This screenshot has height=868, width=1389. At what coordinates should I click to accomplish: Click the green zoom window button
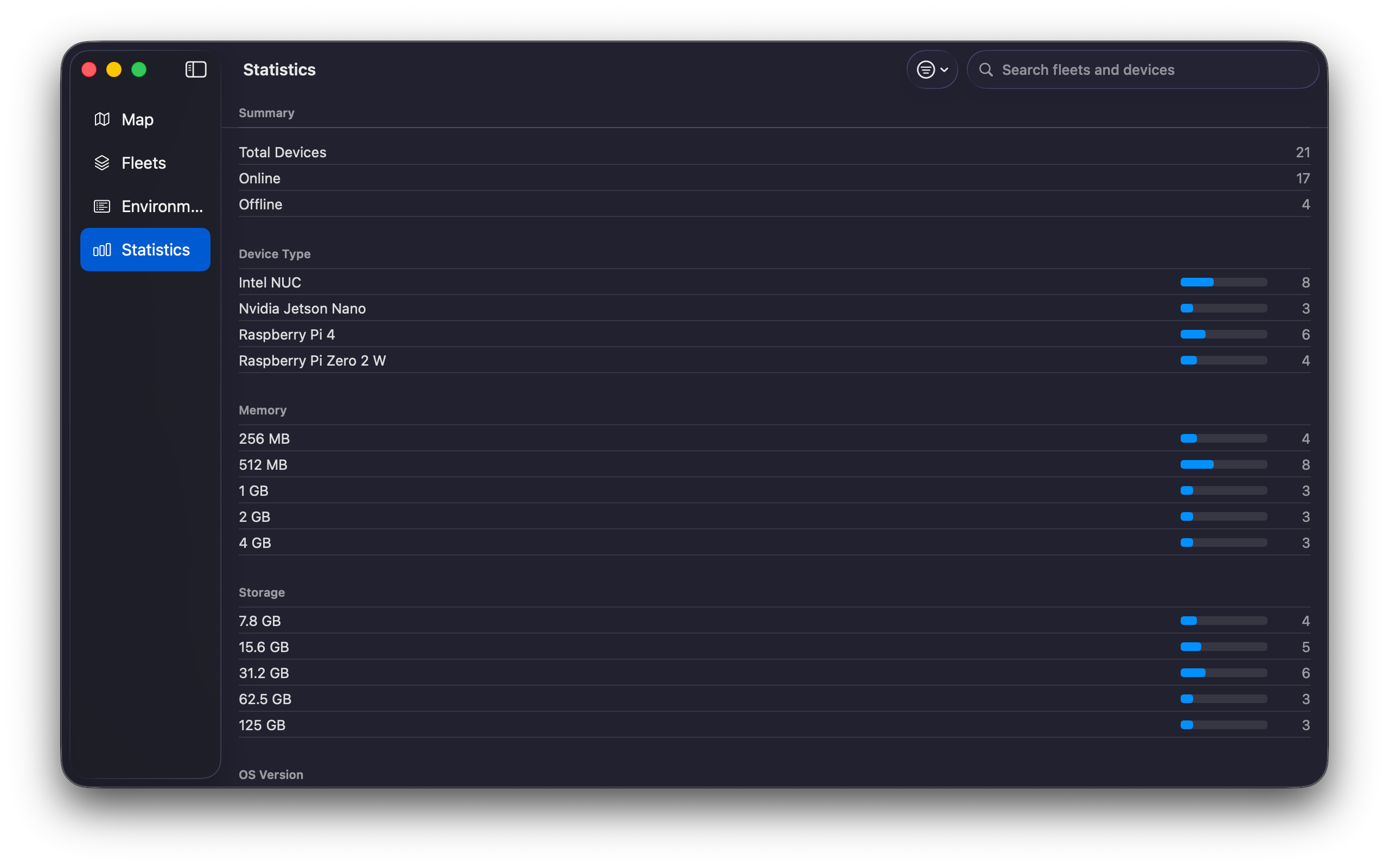(x=139, y=69)
